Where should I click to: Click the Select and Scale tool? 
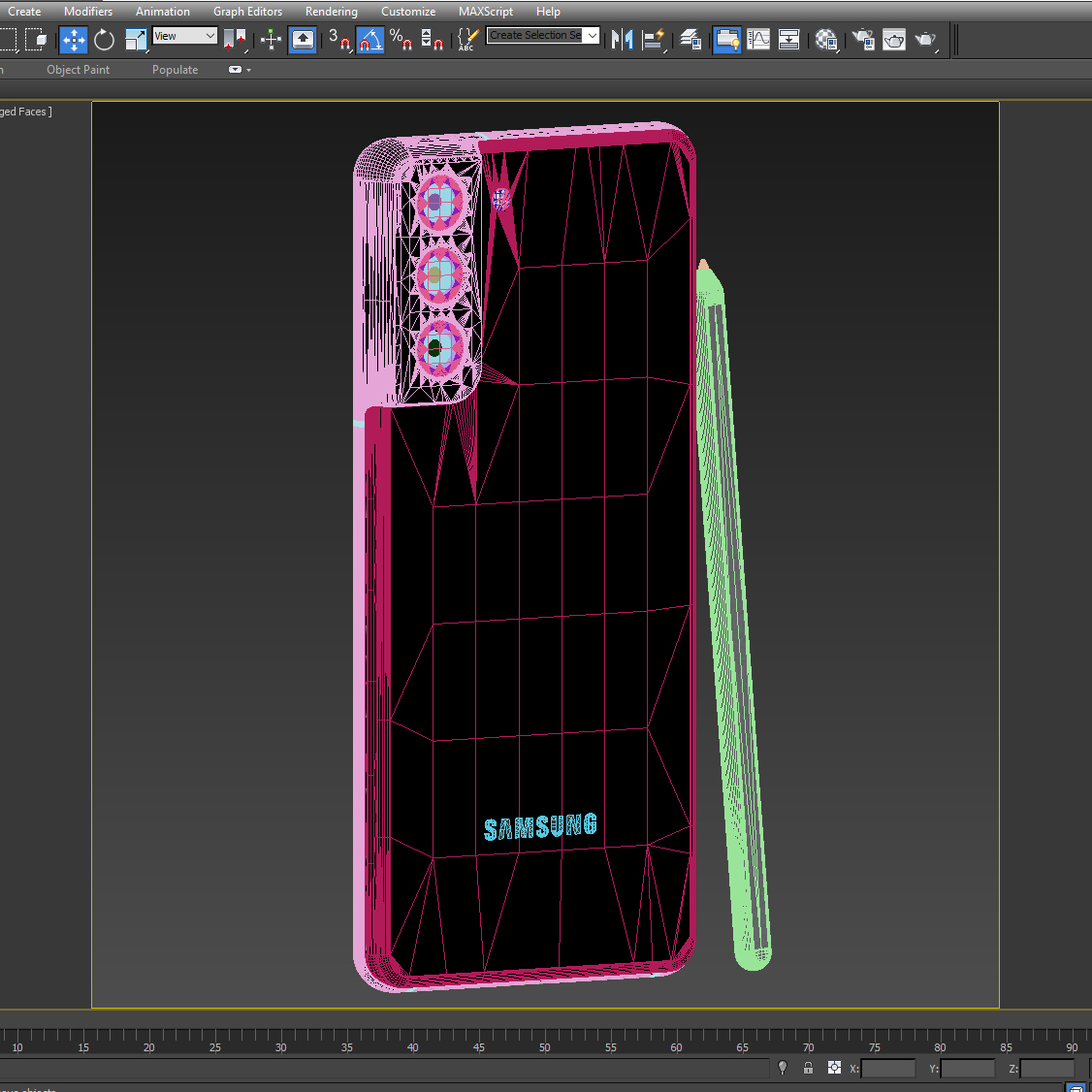click(x=136, y=40)
